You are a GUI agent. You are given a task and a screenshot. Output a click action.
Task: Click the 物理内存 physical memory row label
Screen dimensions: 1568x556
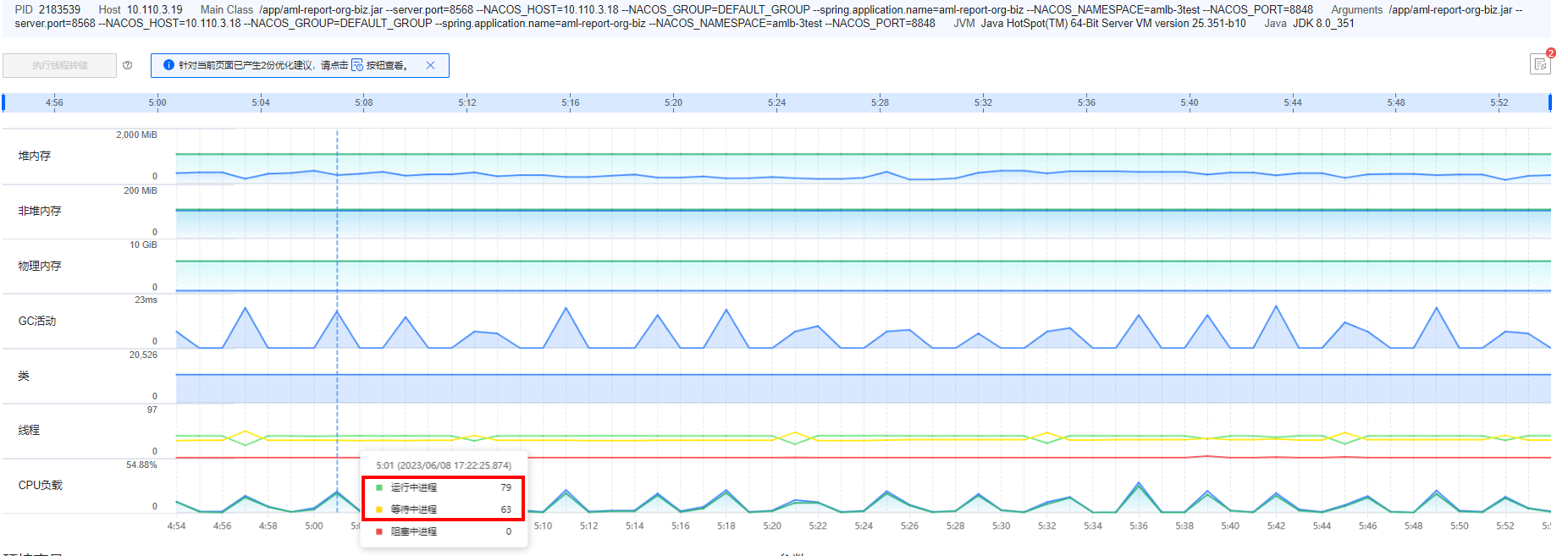[40, 266]
